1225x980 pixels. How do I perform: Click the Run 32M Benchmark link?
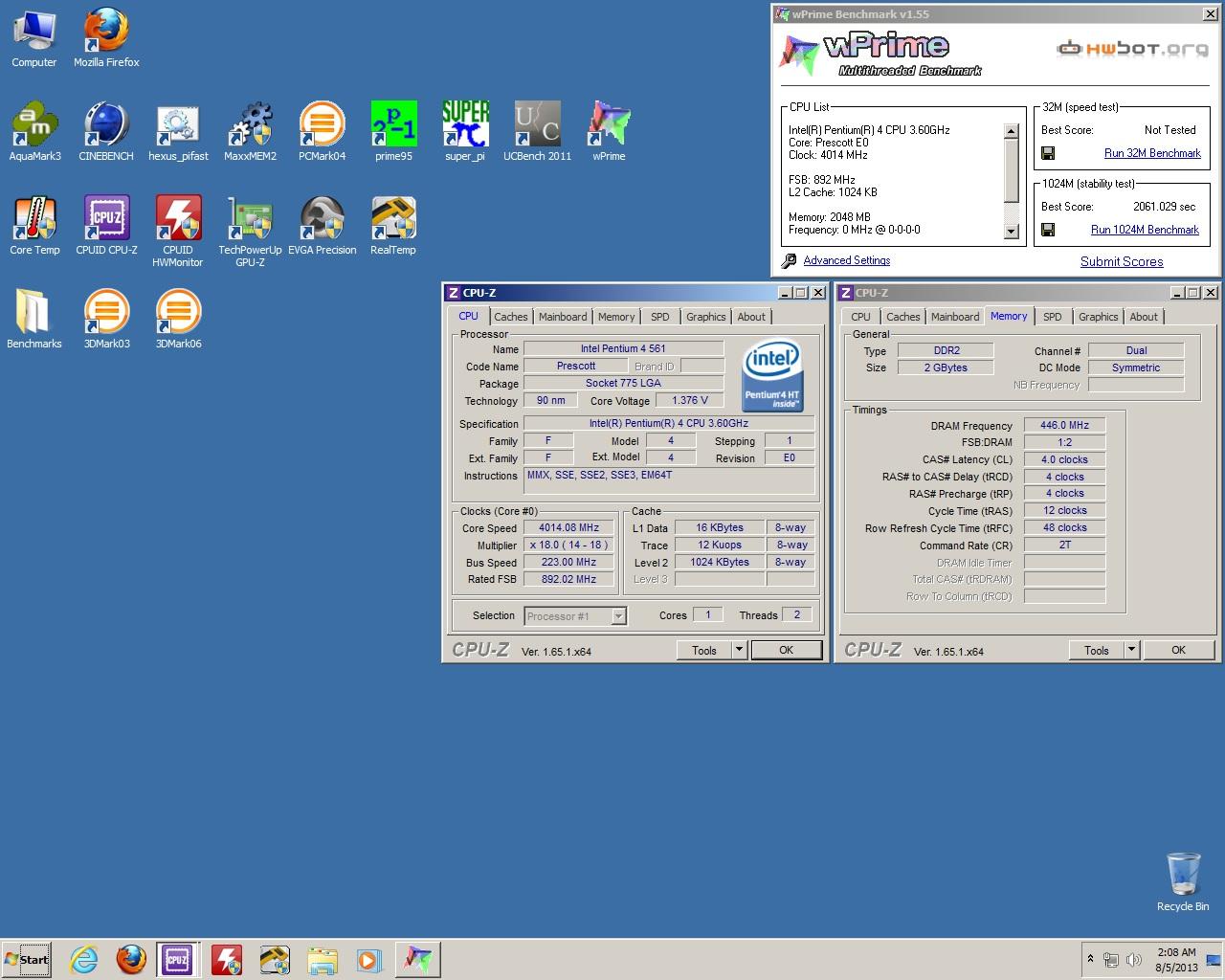coord(1152,153)
